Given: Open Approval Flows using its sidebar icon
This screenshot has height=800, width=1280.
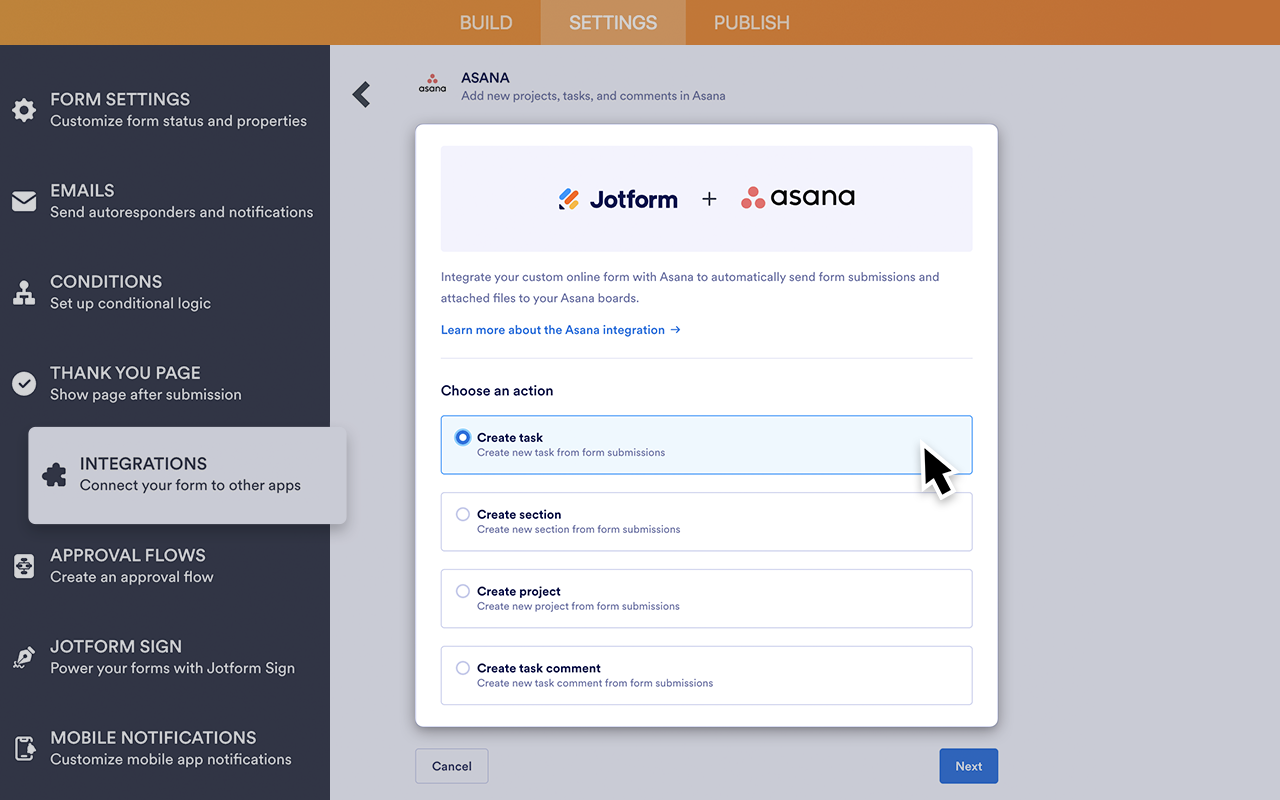Looking at the screenshot, I should click(x=24, y=566).
